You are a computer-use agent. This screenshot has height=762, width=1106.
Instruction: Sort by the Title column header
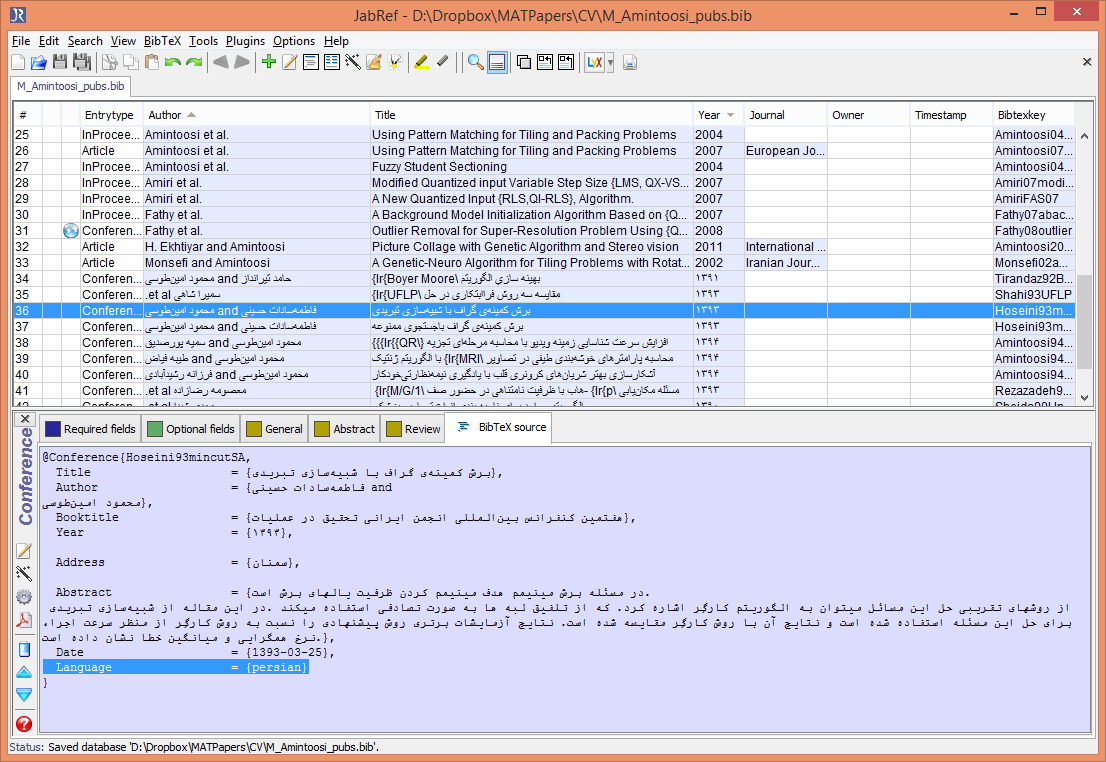(x=530, y=115)
